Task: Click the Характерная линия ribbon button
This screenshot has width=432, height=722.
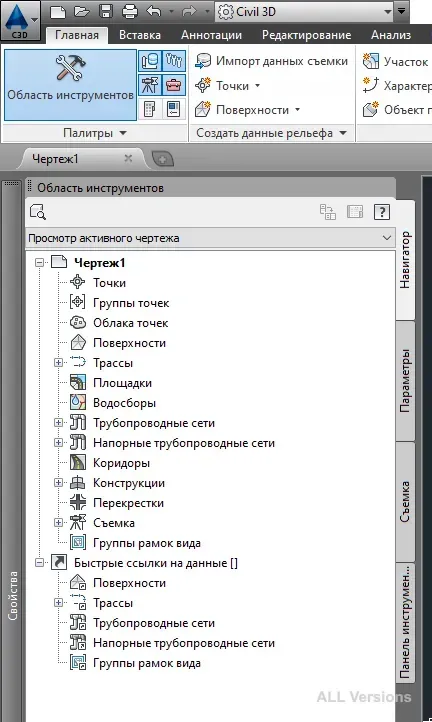Action: (x=397, y=86)
